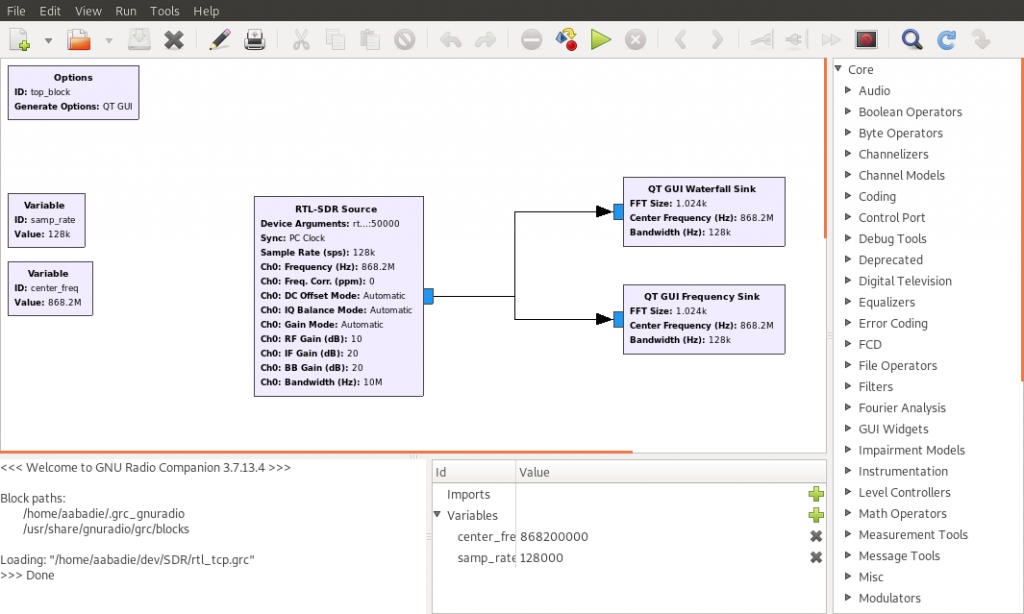Cut the selected block
The image size is (1024, 614).
[x=301, y=40]
